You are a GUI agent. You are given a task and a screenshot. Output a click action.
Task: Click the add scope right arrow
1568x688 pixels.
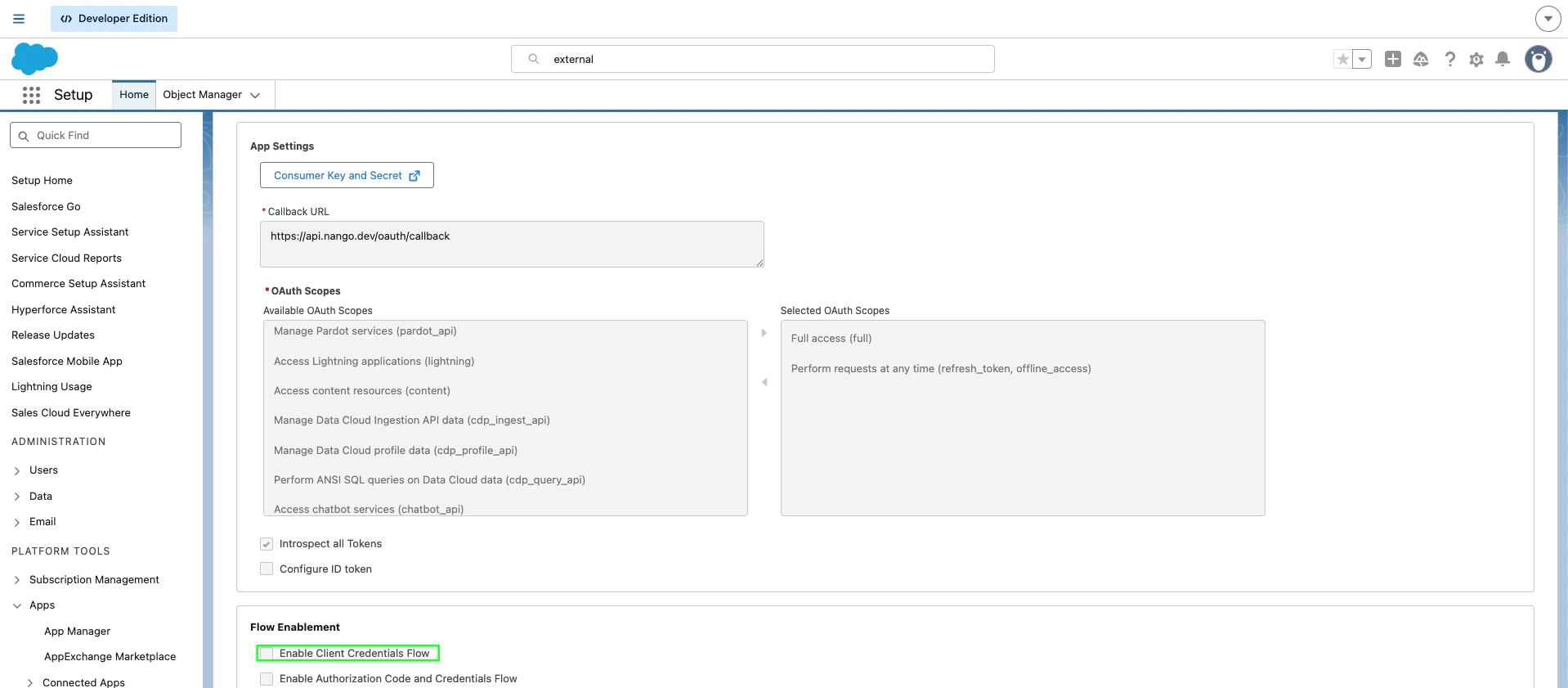click(x=764, y=333)
